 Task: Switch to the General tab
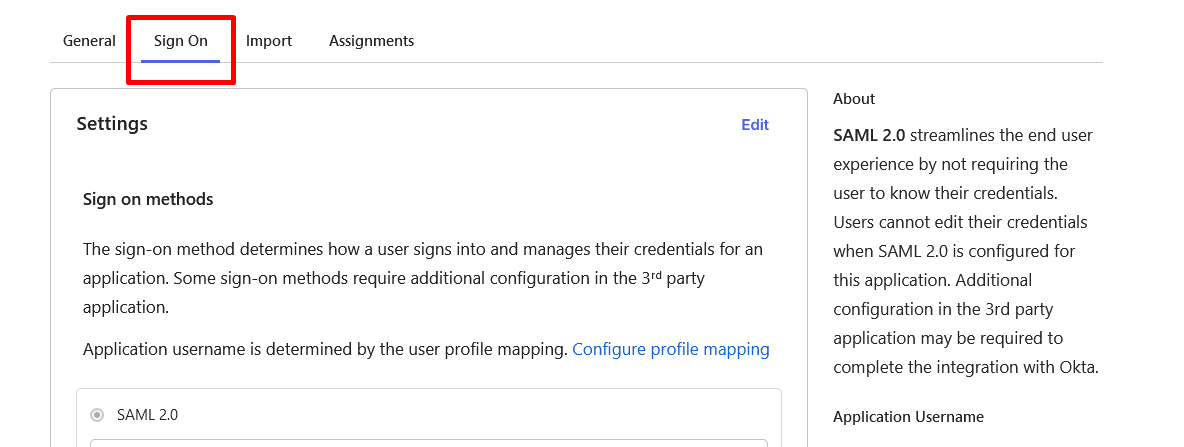[89, 41]
